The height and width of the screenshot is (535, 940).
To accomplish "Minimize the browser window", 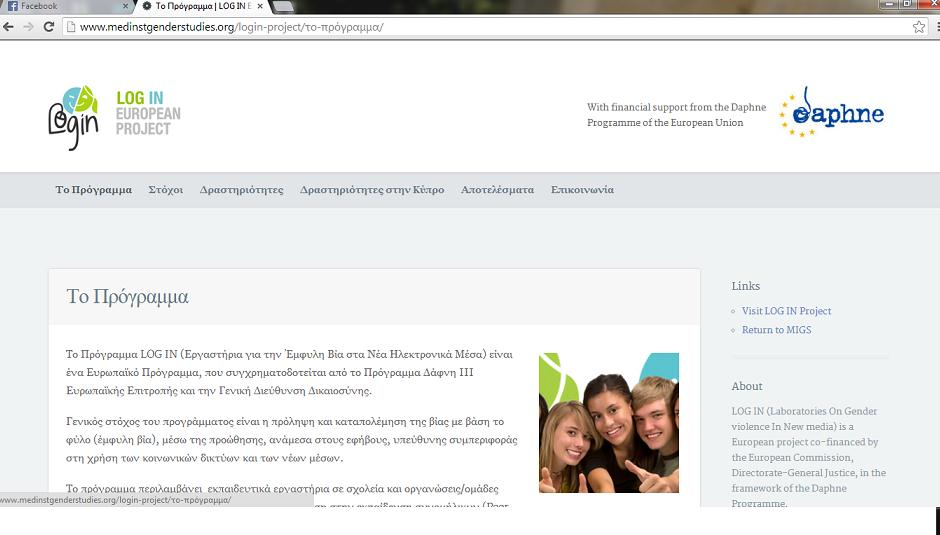I will 889,4.
